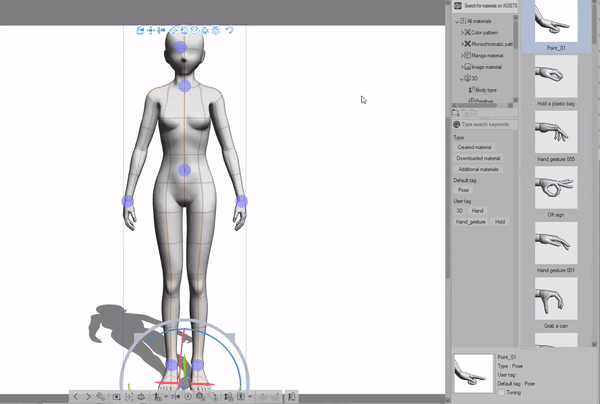Click the camera preset icon in launcher
The height and width of the screenshot is (404, 600).
[x=116, y=397]
